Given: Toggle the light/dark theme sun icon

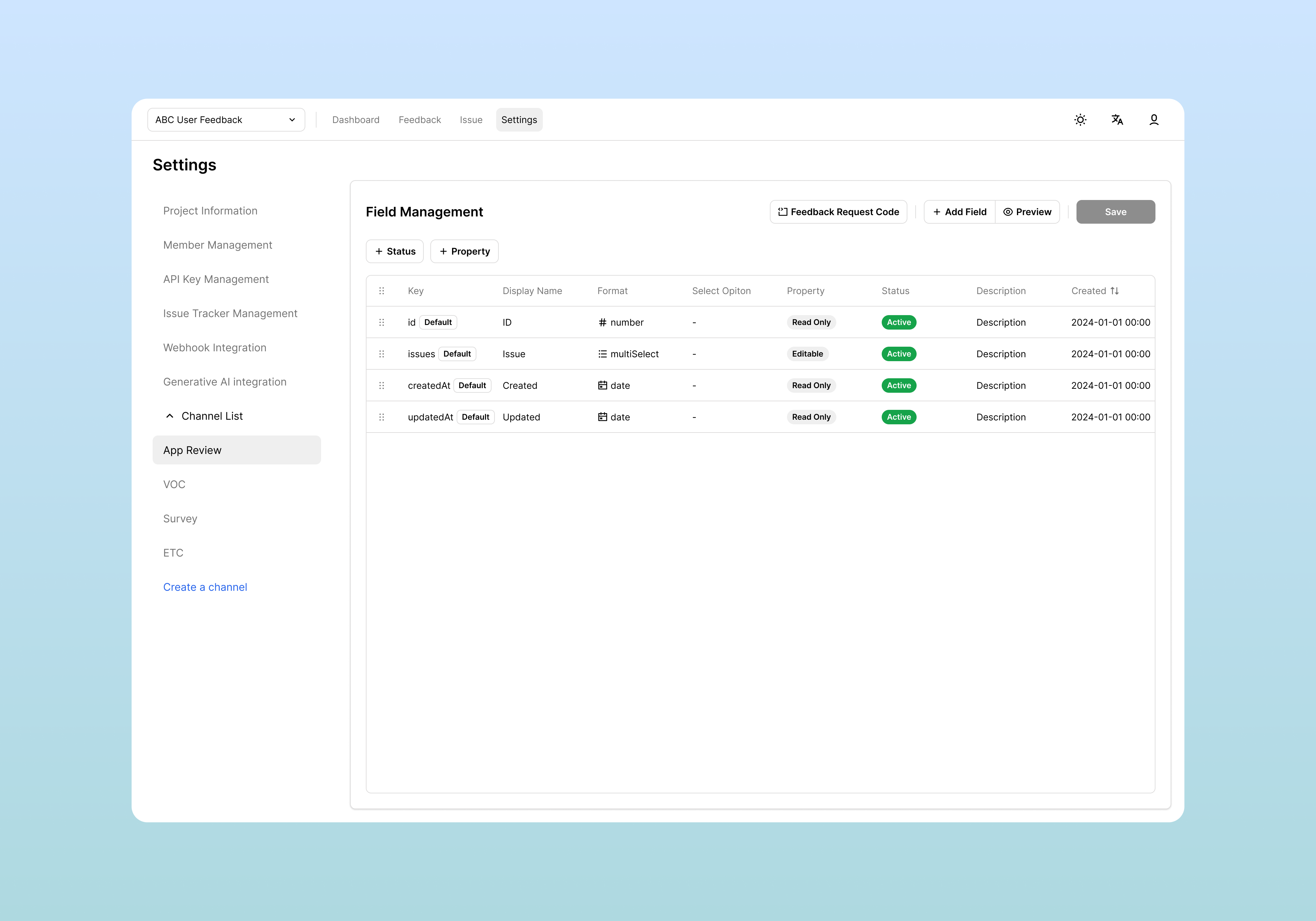Looking at the screenshot, I should click(1080, 120).
